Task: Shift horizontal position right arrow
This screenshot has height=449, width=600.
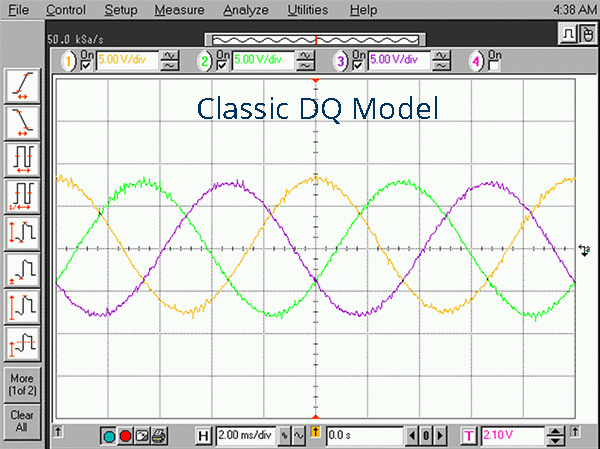Action: [x=440, y=436]
